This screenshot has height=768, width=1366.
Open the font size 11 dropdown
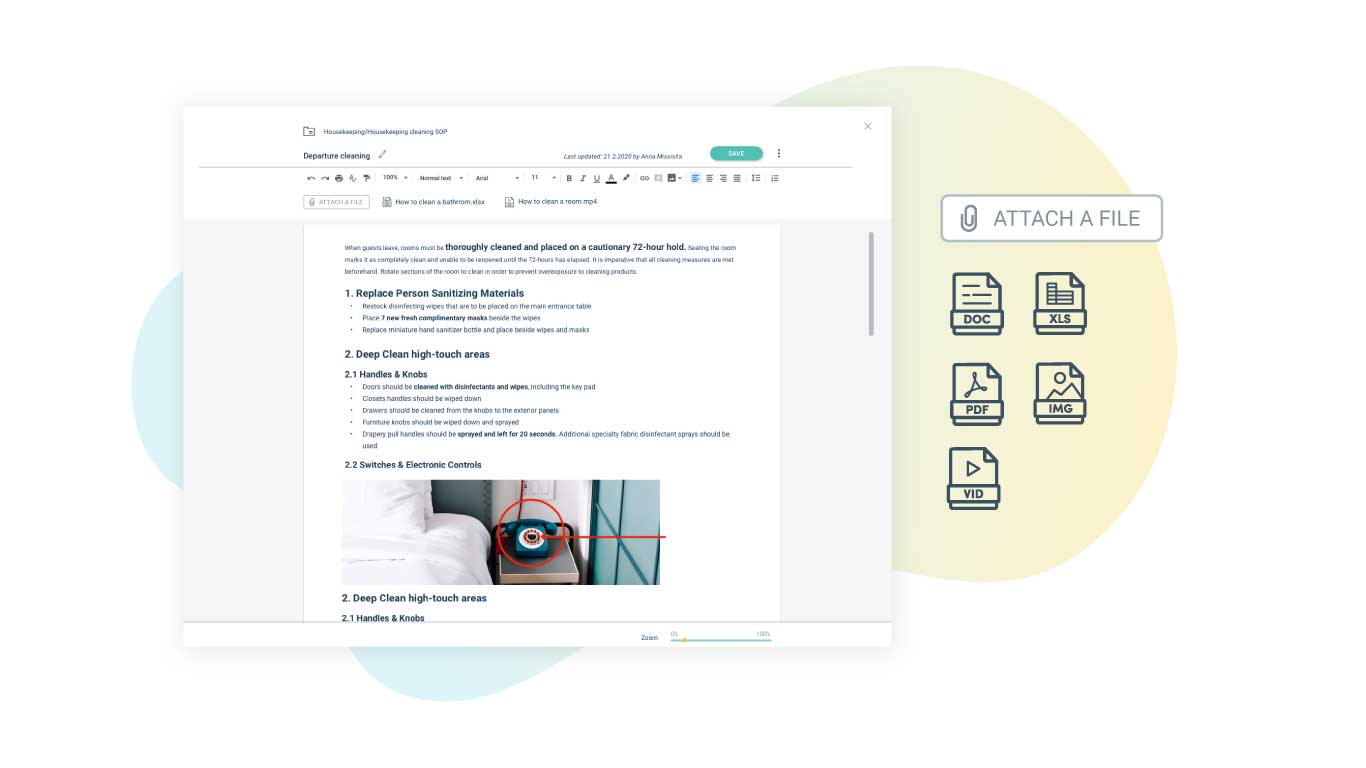tap(543, 178)
